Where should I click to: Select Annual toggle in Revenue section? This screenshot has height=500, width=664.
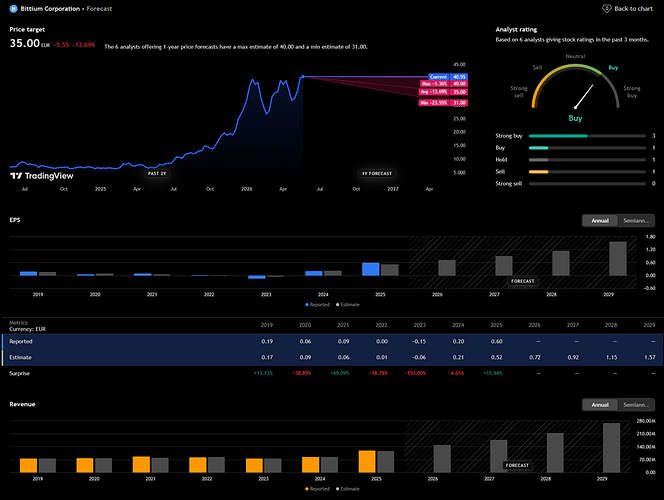[600, 405]
